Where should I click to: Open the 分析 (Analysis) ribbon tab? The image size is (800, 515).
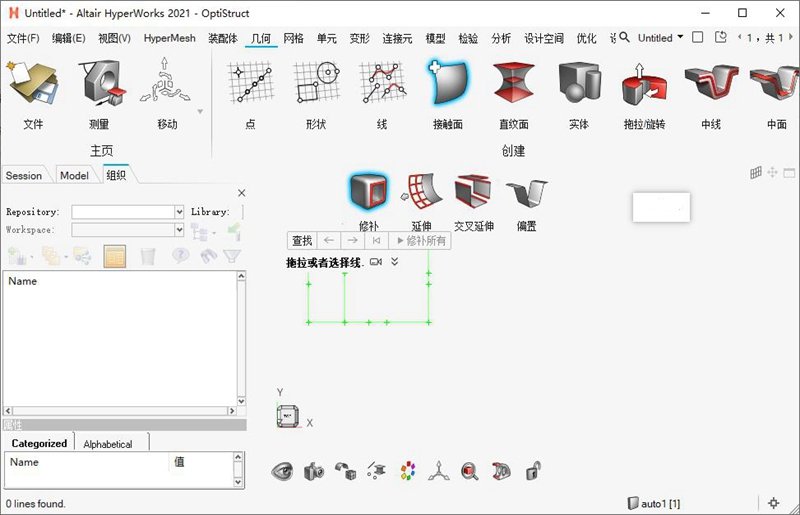tap(501, 38)
